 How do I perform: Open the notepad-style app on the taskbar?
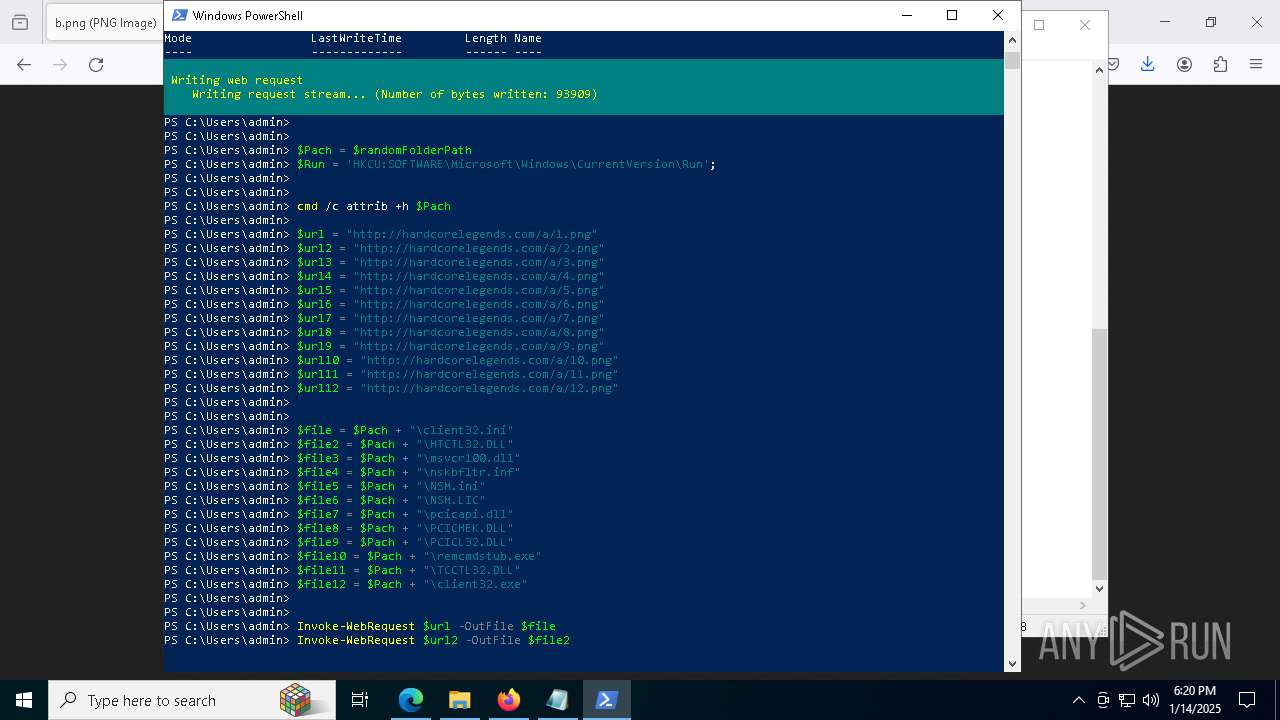[x=557, y=700]
